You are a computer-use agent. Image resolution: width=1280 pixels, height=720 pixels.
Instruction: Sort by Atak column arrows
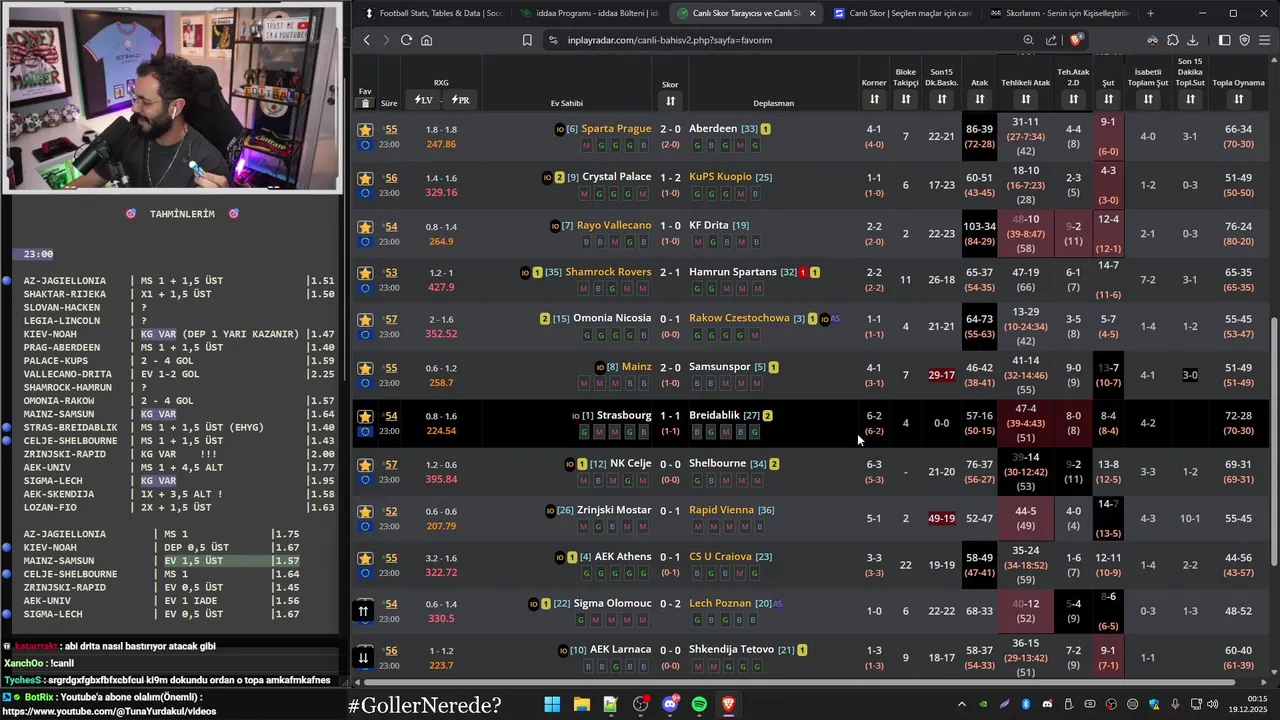[x=979, y=99]
